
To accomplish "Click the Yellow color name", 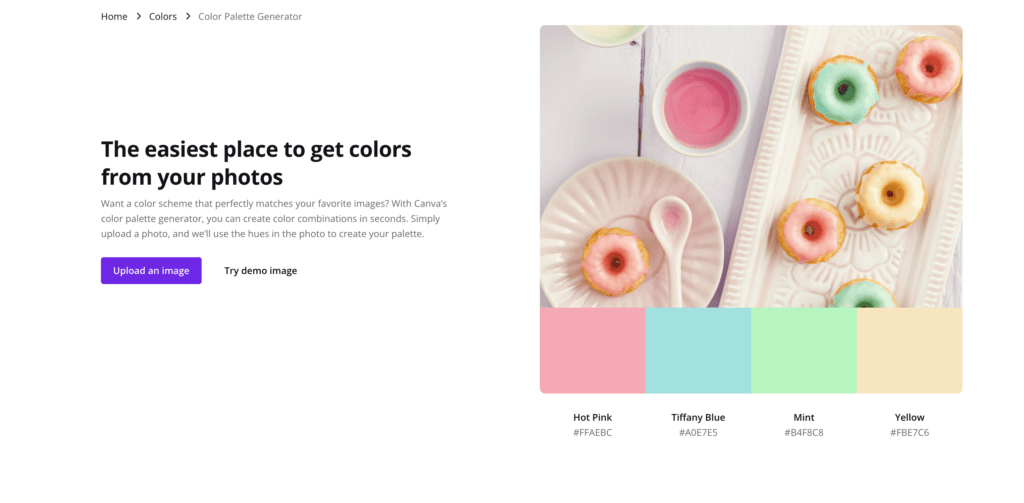I will (x=910, y=417).
